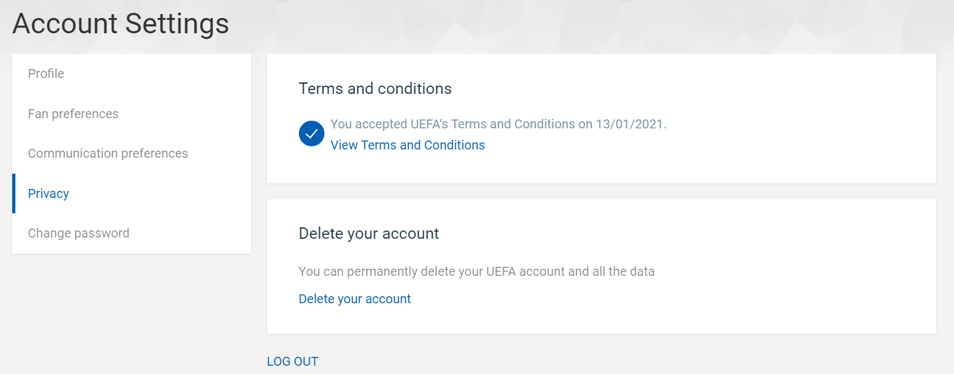Image resolution: width=954 pixels, height=374 pixels.
Task: Click the blue active indicator bar beside Privacy
Action: tap(13, 193)
